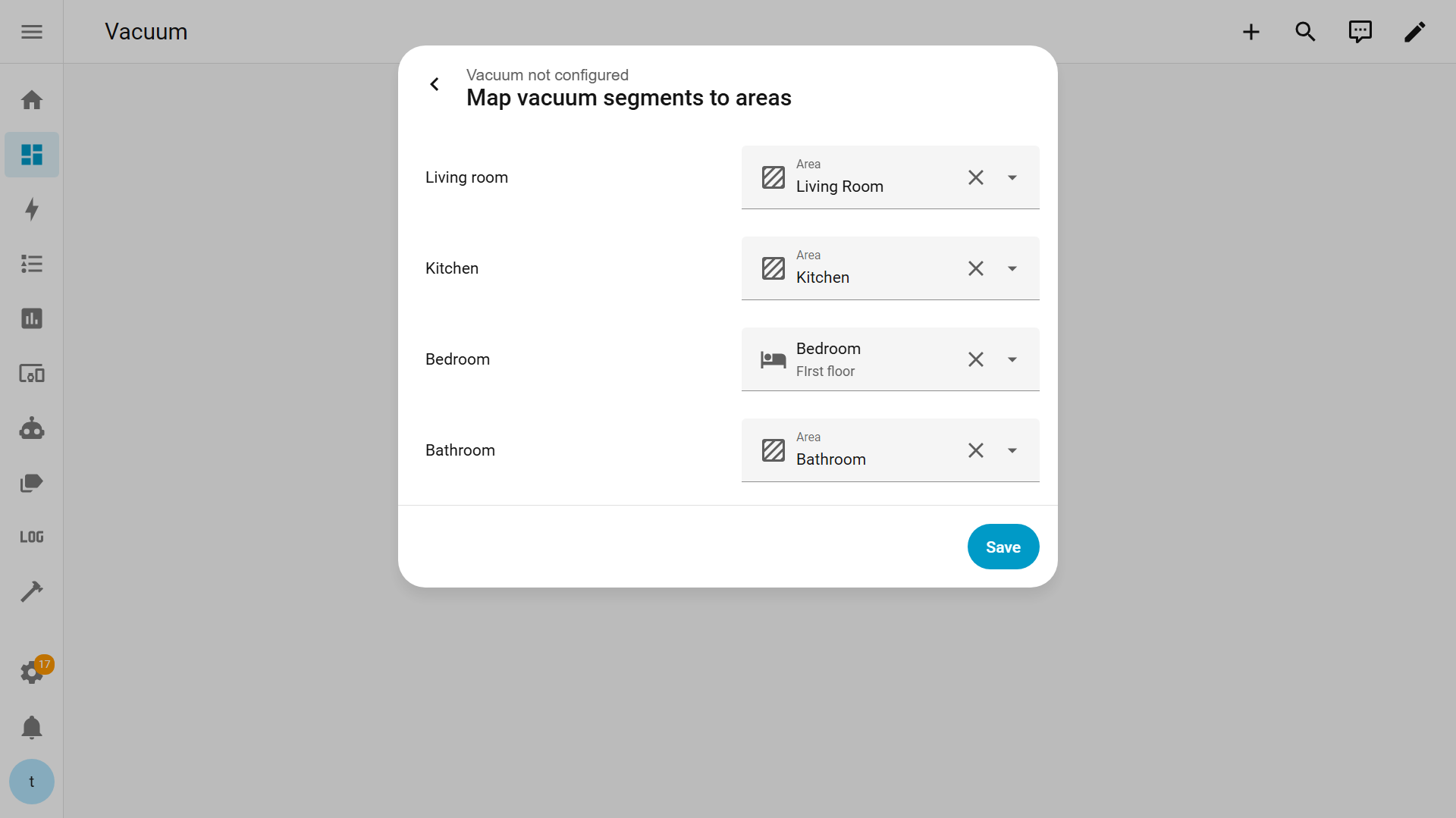Clear the Bedroom area selection

976,359
